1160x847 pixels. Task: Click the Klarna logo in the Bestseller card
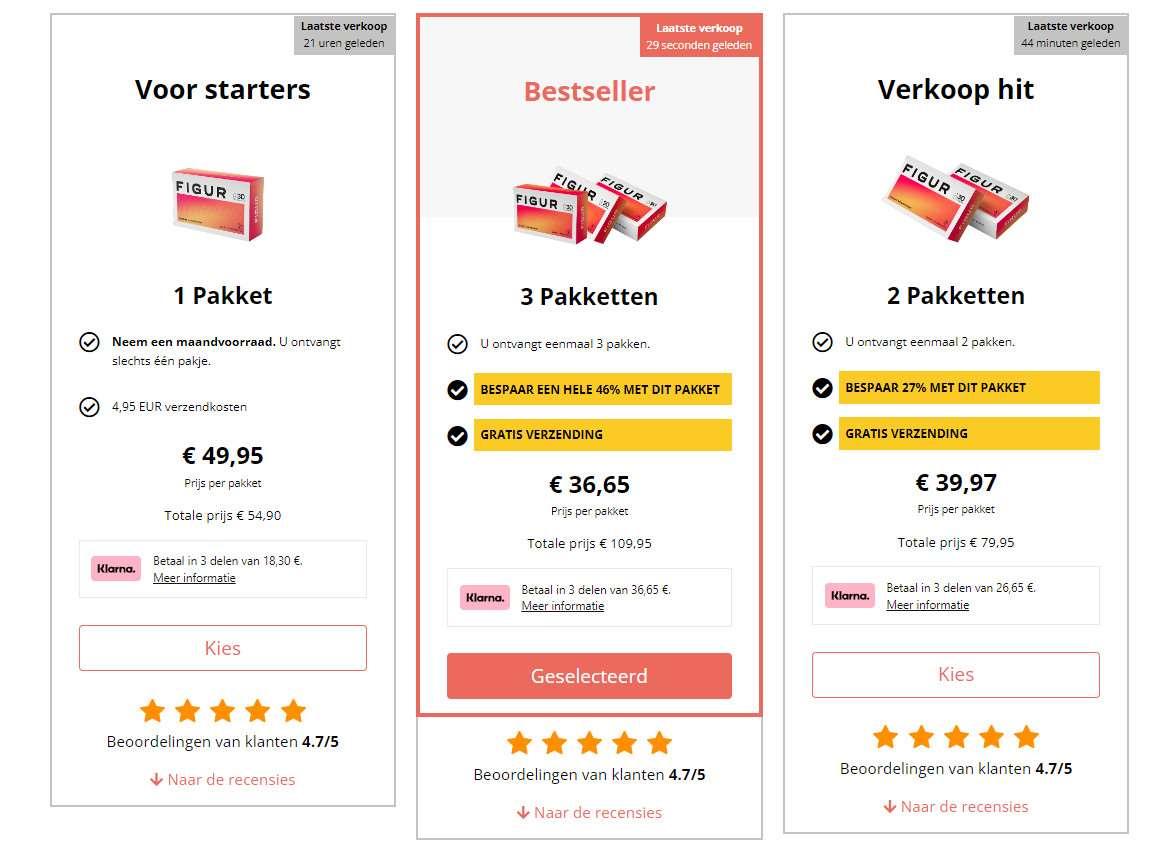click(x=484, y=597)
